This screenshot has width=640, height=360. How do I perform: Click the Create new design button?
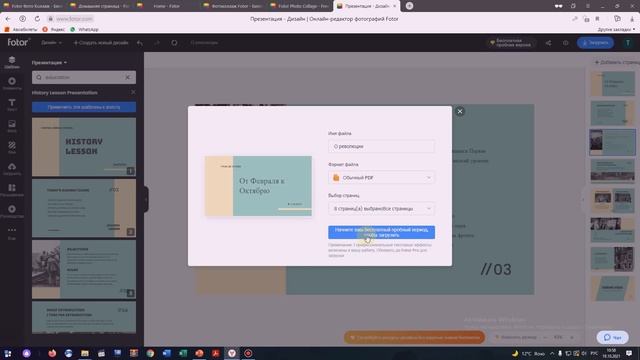coord(100,42)
